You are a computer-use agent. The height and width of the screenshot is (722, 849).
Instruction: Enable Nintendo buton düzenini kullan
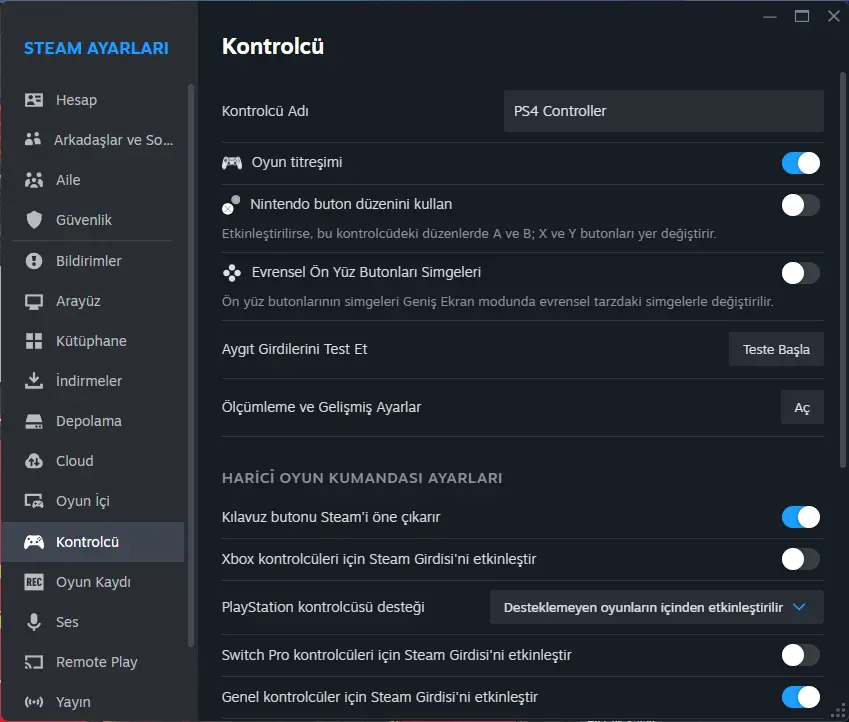pos(800,205)
